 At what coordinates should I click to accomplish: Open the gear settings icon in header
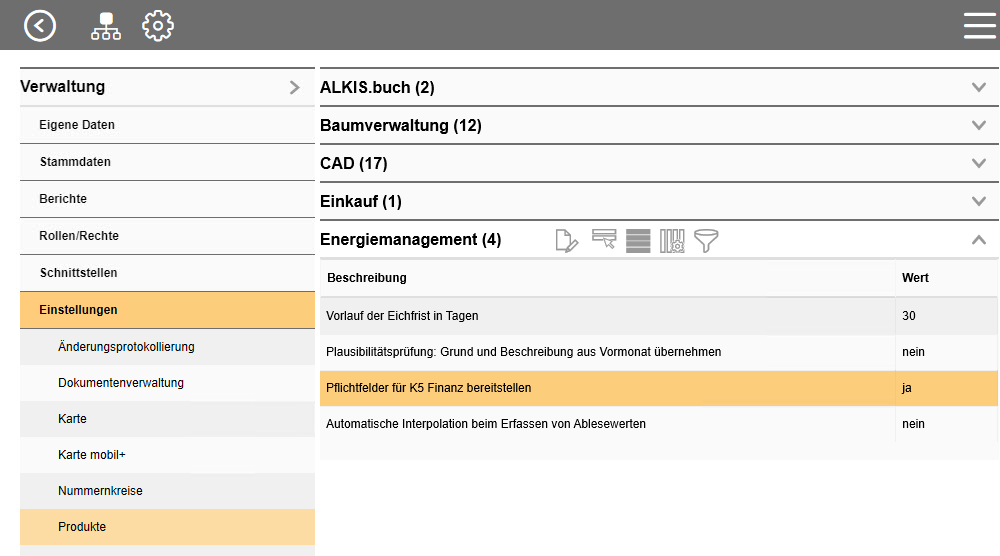pos(158,26)
